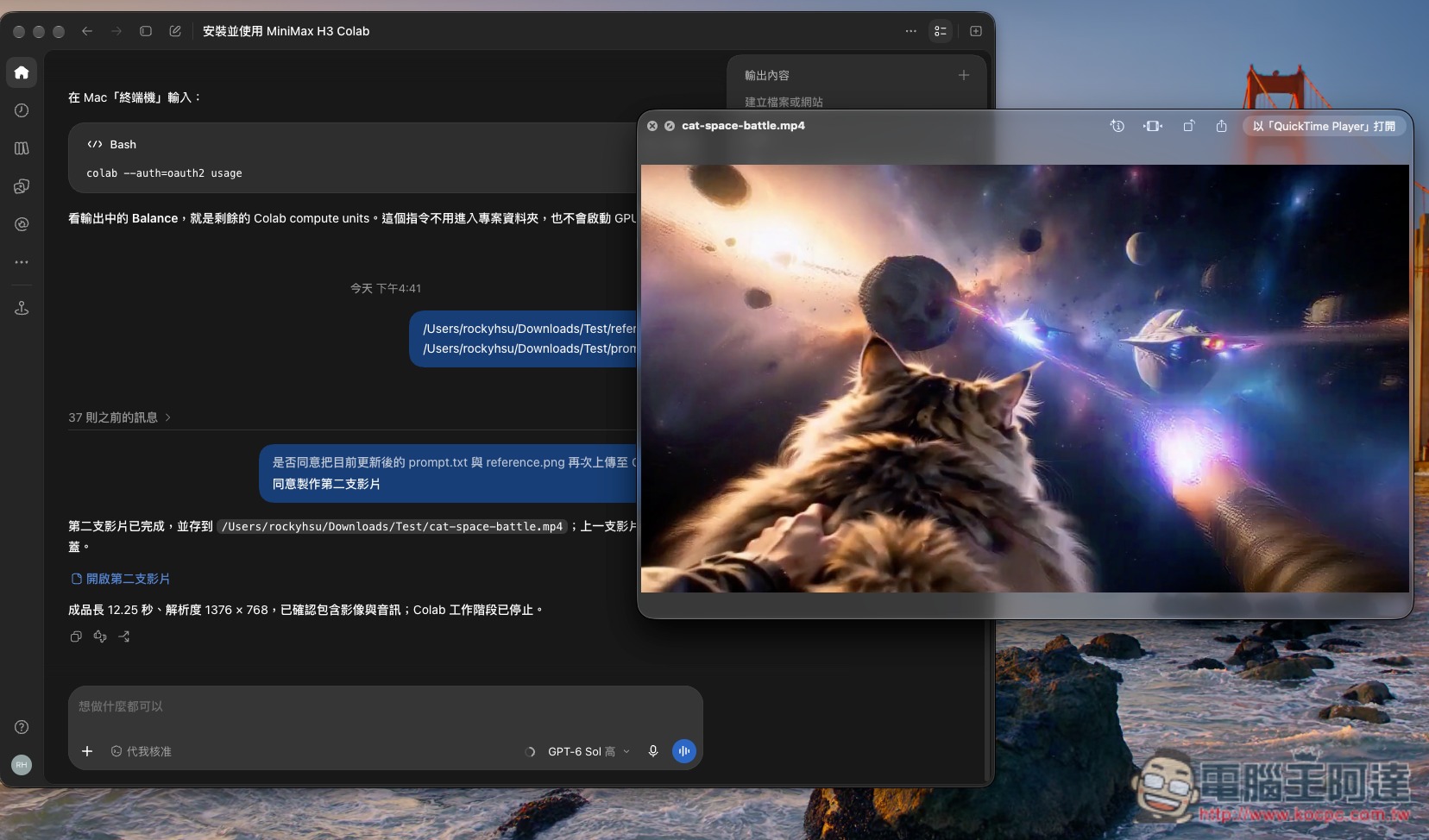Click the timestamp 今天 下午4:41
The image size is (1429, 840).
coord(386,288)
